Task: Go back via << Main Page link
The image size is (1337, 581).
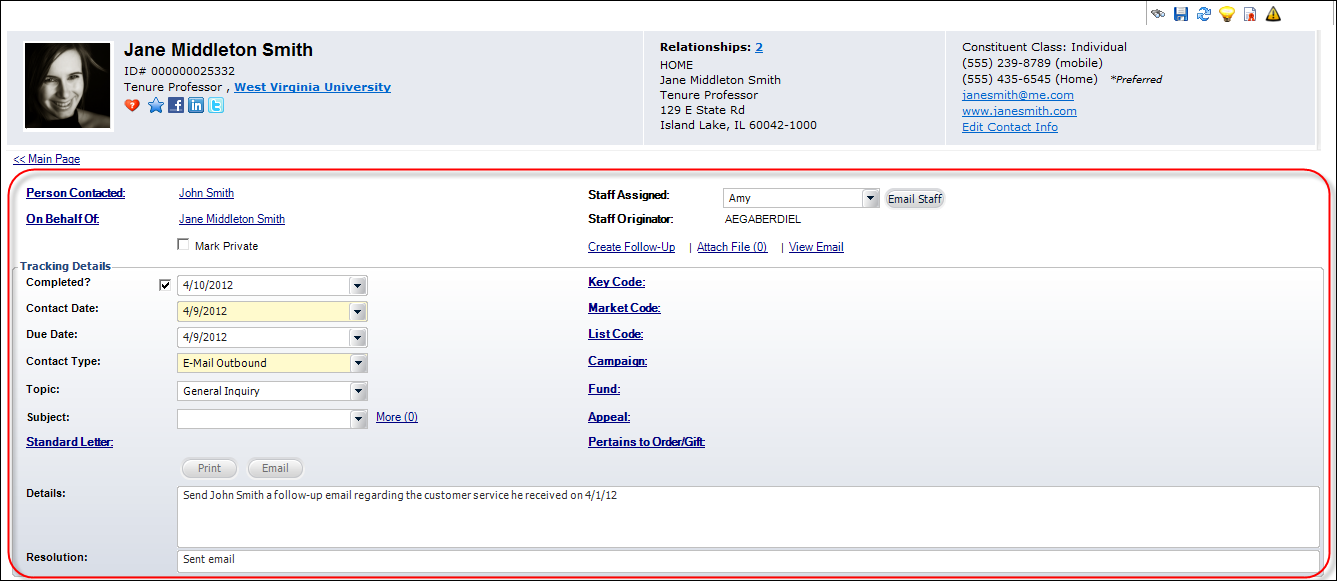Action: 47,159
